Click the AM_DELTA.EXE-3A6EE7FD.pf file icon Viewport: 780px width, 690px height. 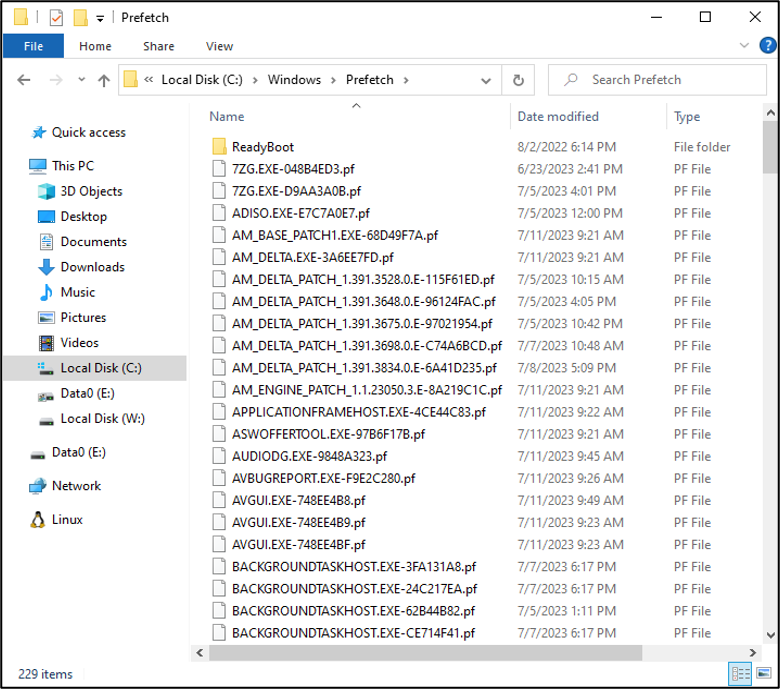click(219, 257)
